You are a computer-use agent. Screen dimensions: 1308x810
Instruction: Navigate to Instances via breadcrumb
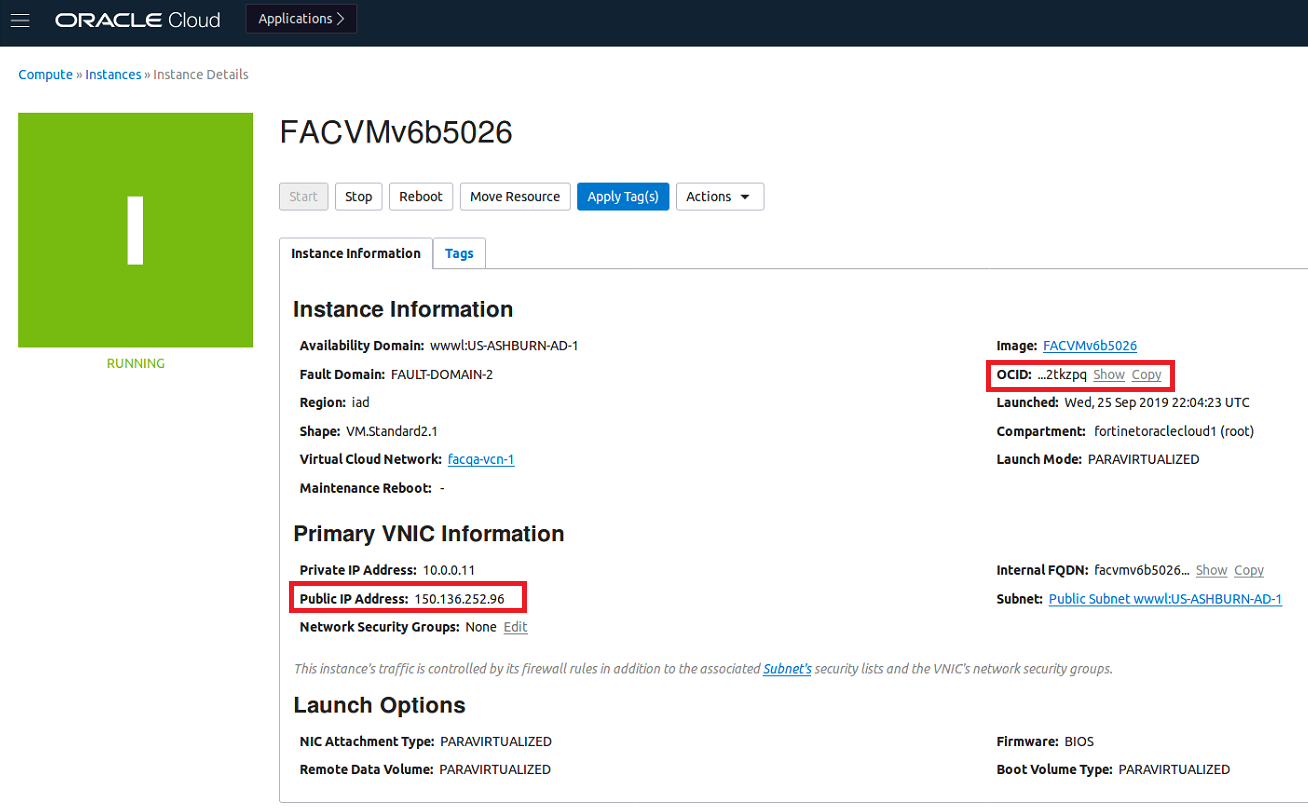tap(113, 74)
